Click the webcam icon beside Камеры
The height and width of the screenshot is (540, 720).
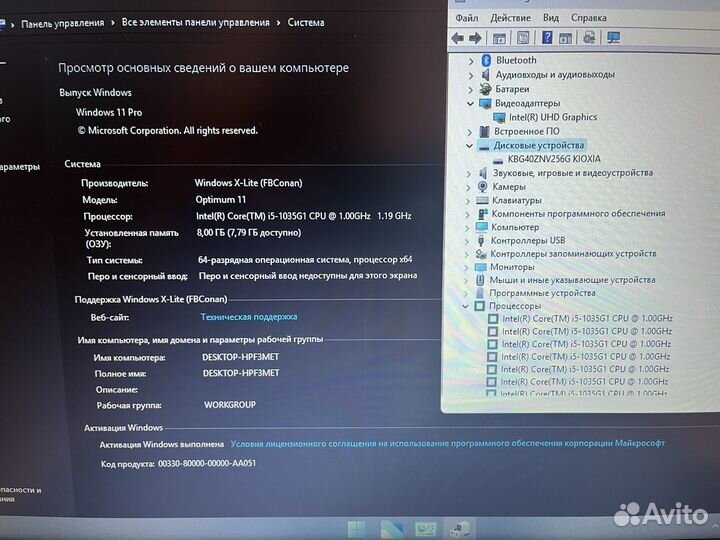tap(482, 186)
